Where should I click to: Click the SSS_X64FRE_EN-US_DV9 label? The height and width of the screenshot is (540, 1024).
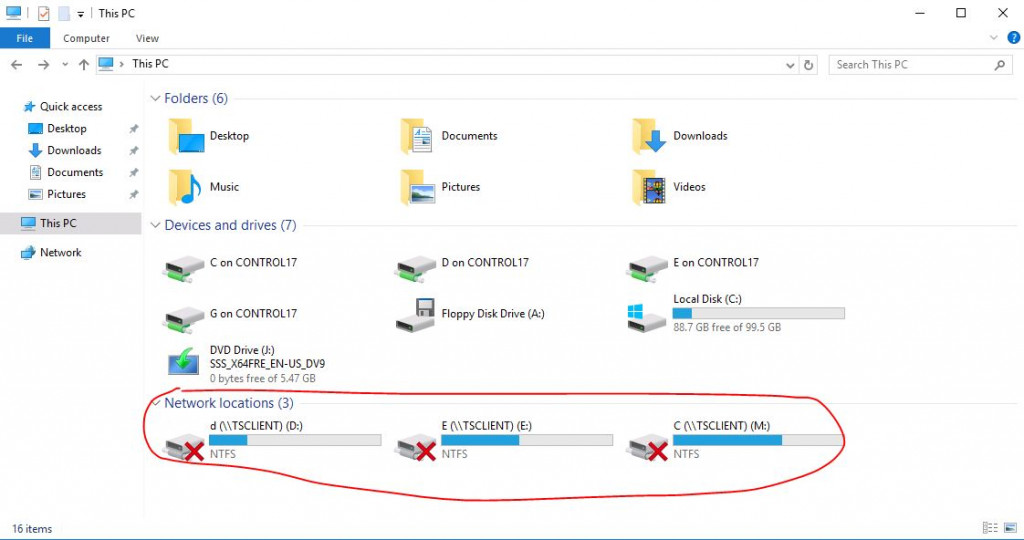(267, 364)
